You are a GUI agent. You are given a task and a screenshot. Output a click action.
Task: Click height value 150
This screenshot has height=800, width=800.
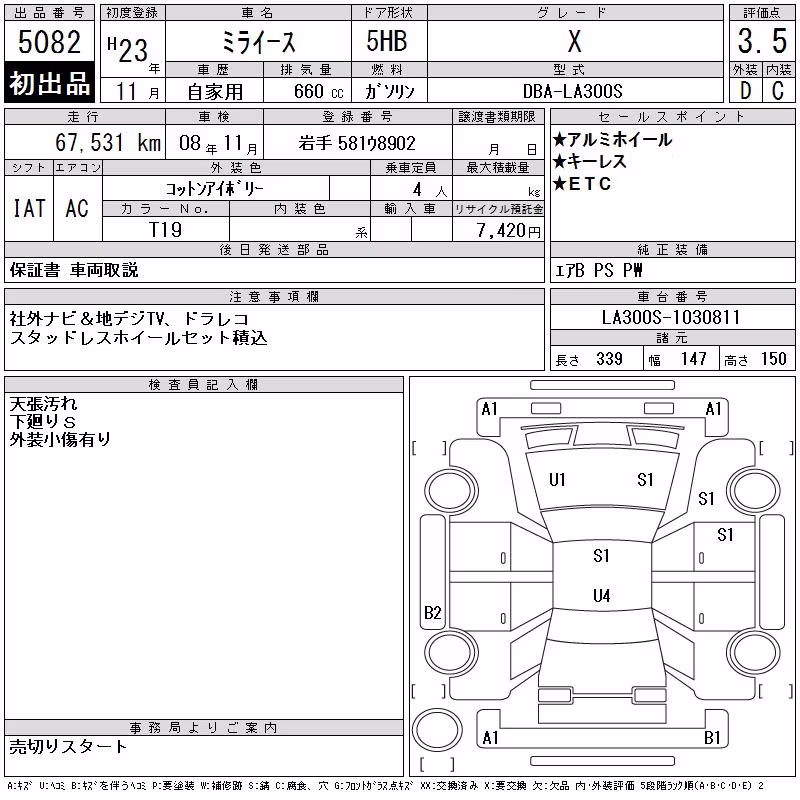[x=773, y=359]
